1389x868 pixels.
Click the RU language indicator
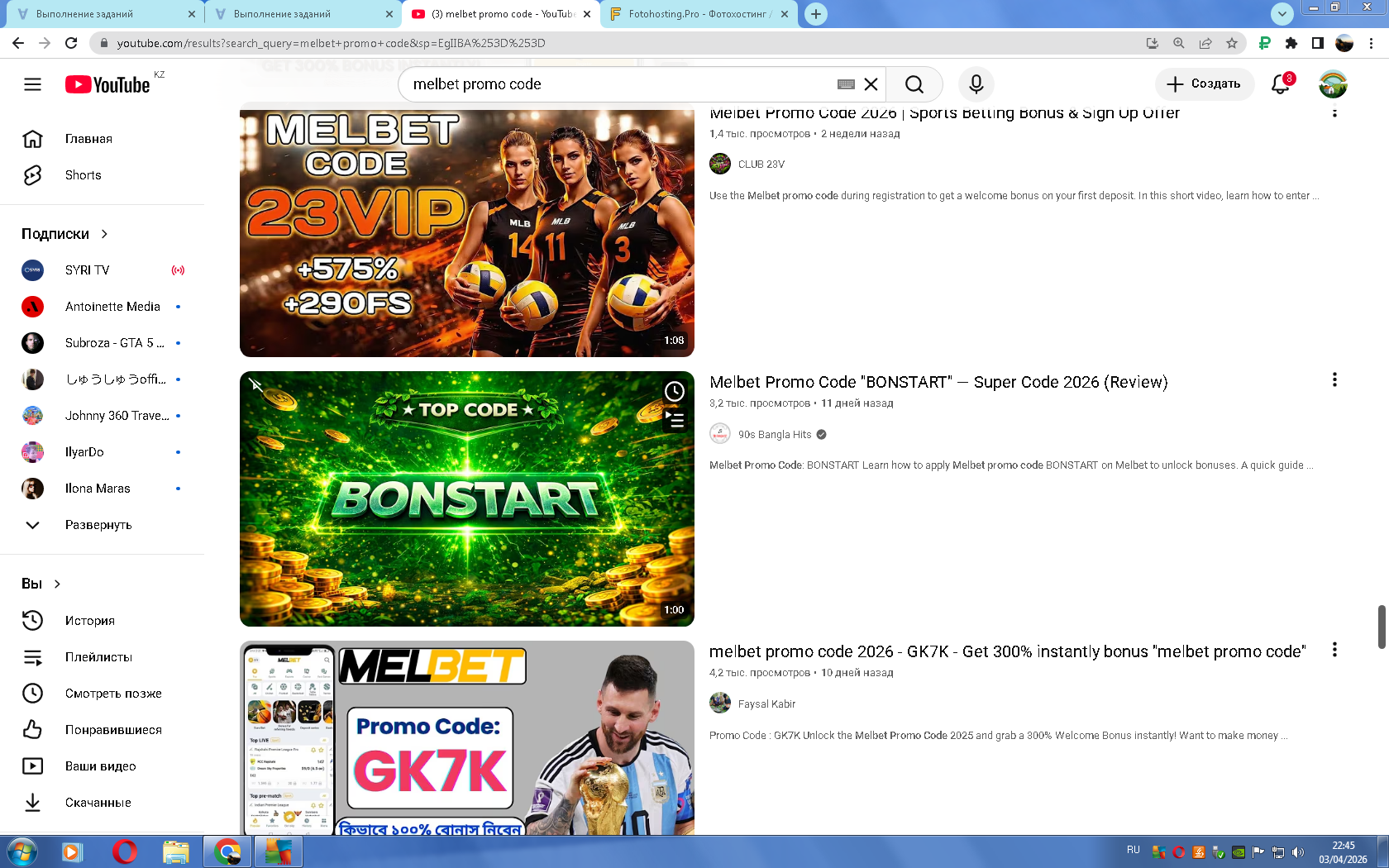tap(1134, 850)
